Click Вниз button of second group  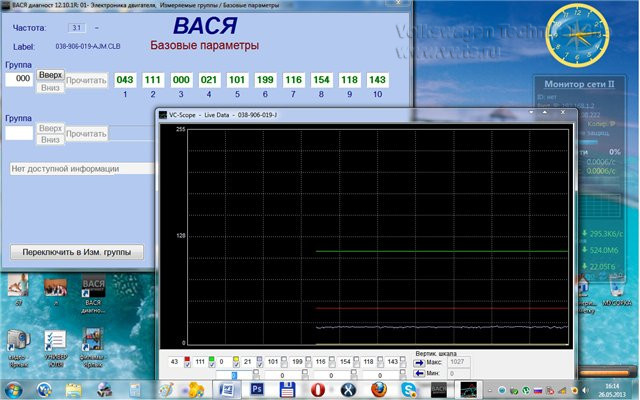point(51,140)
